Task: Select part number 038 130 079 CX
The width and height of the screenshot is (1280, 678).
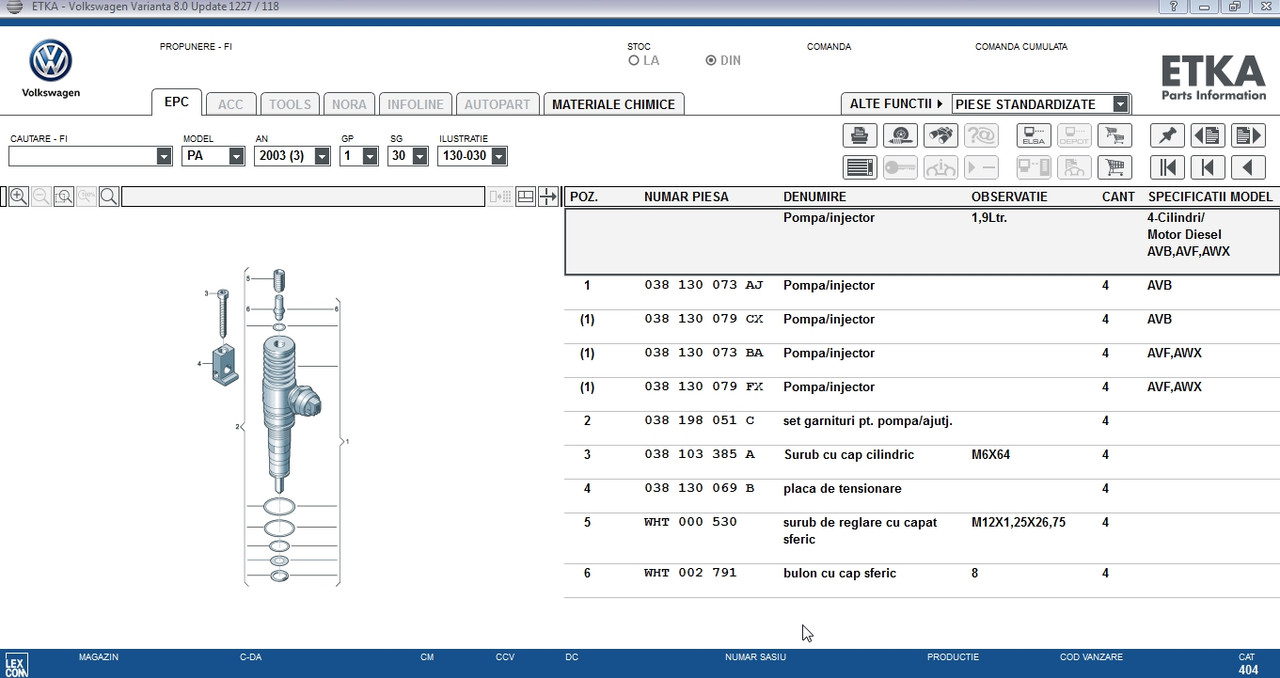Action: coord(703,320)
